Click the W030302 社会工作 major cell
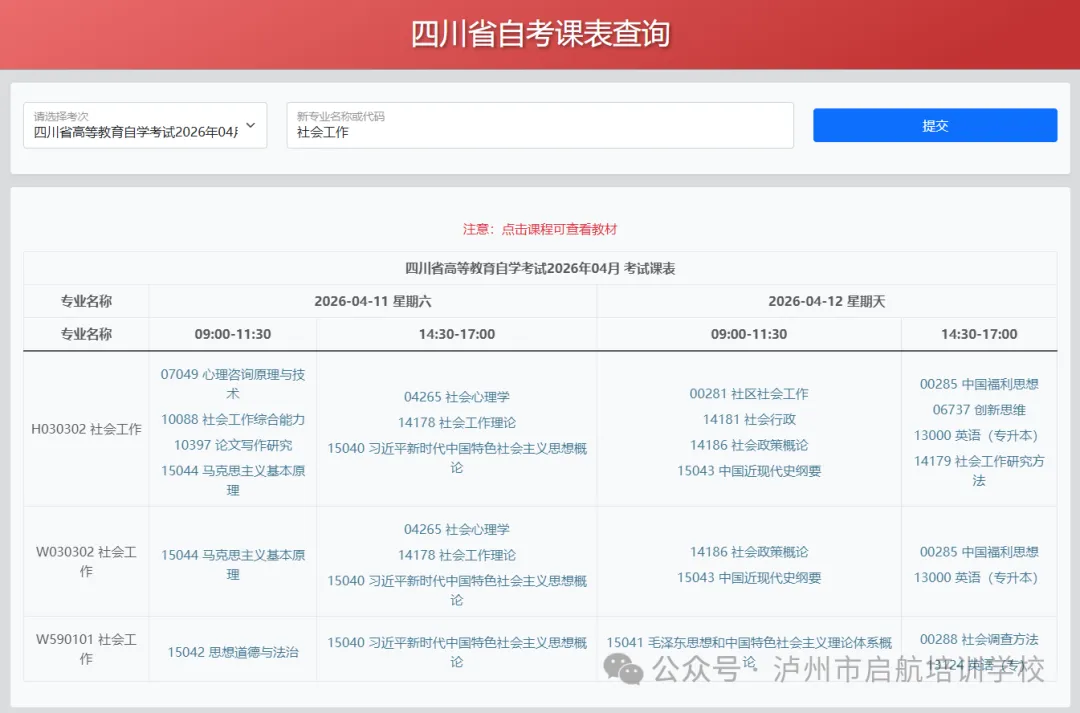 pyautogui.click(x=86, y=562)
